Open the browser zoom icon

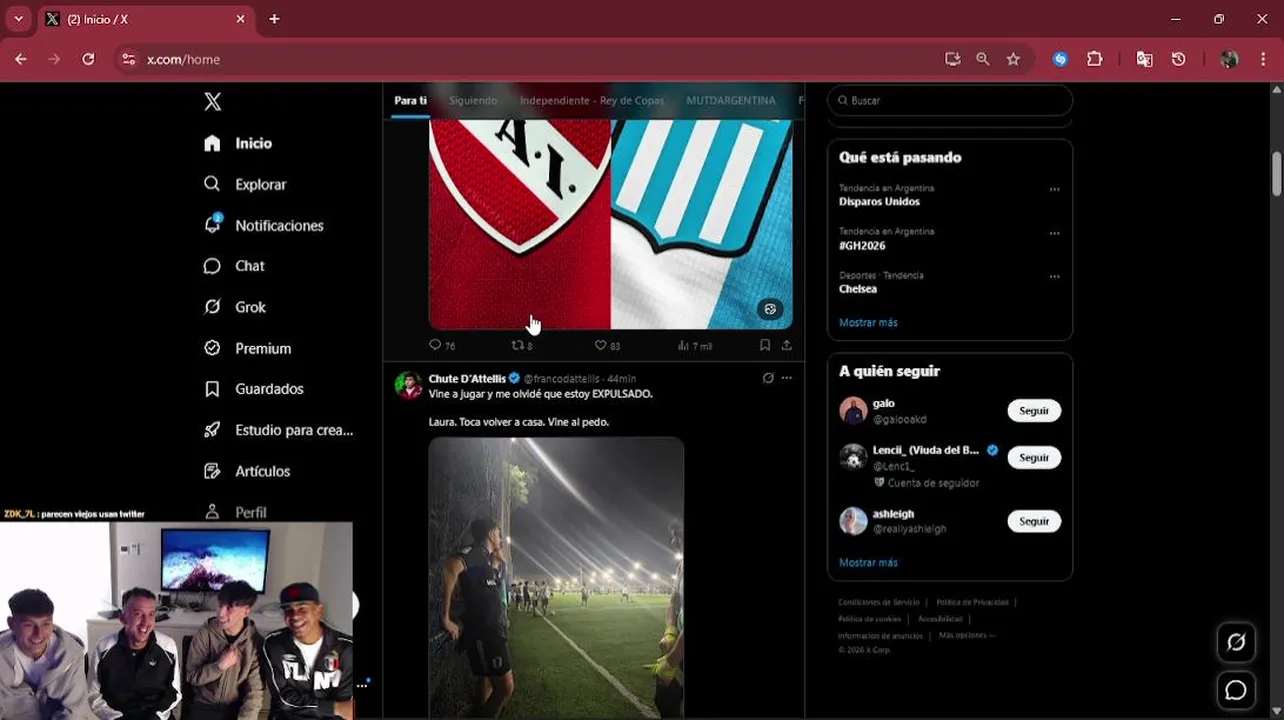point(983,59)
